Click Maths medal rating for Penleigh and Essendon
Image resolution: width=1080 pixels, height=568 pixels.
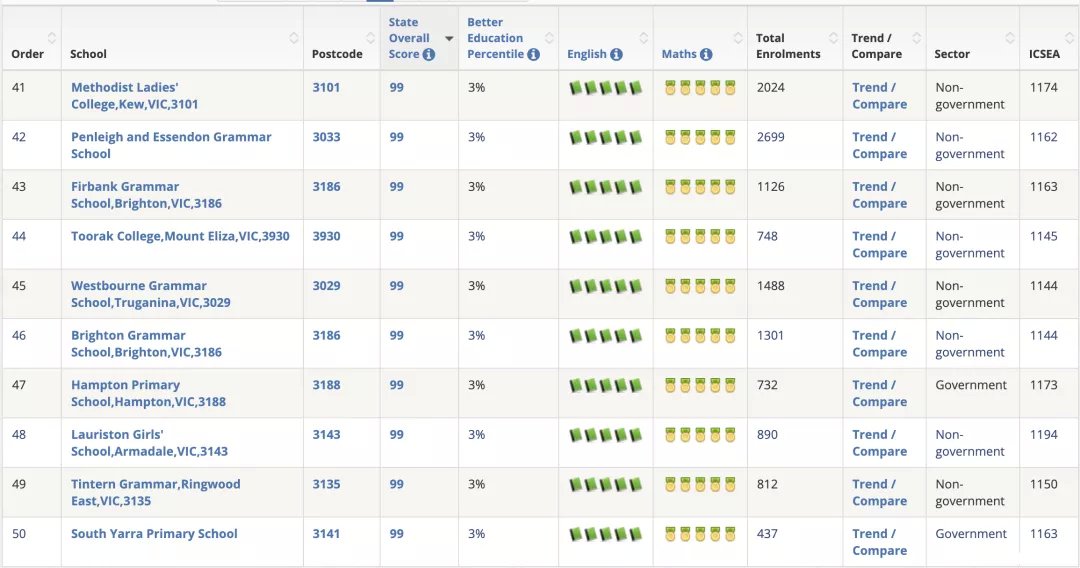pos(700,138)
